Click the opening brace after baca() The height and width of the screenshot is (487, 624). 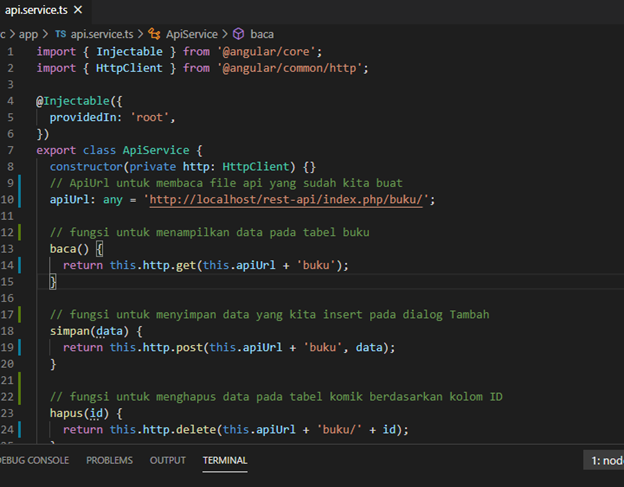click(x=99, y=249)
